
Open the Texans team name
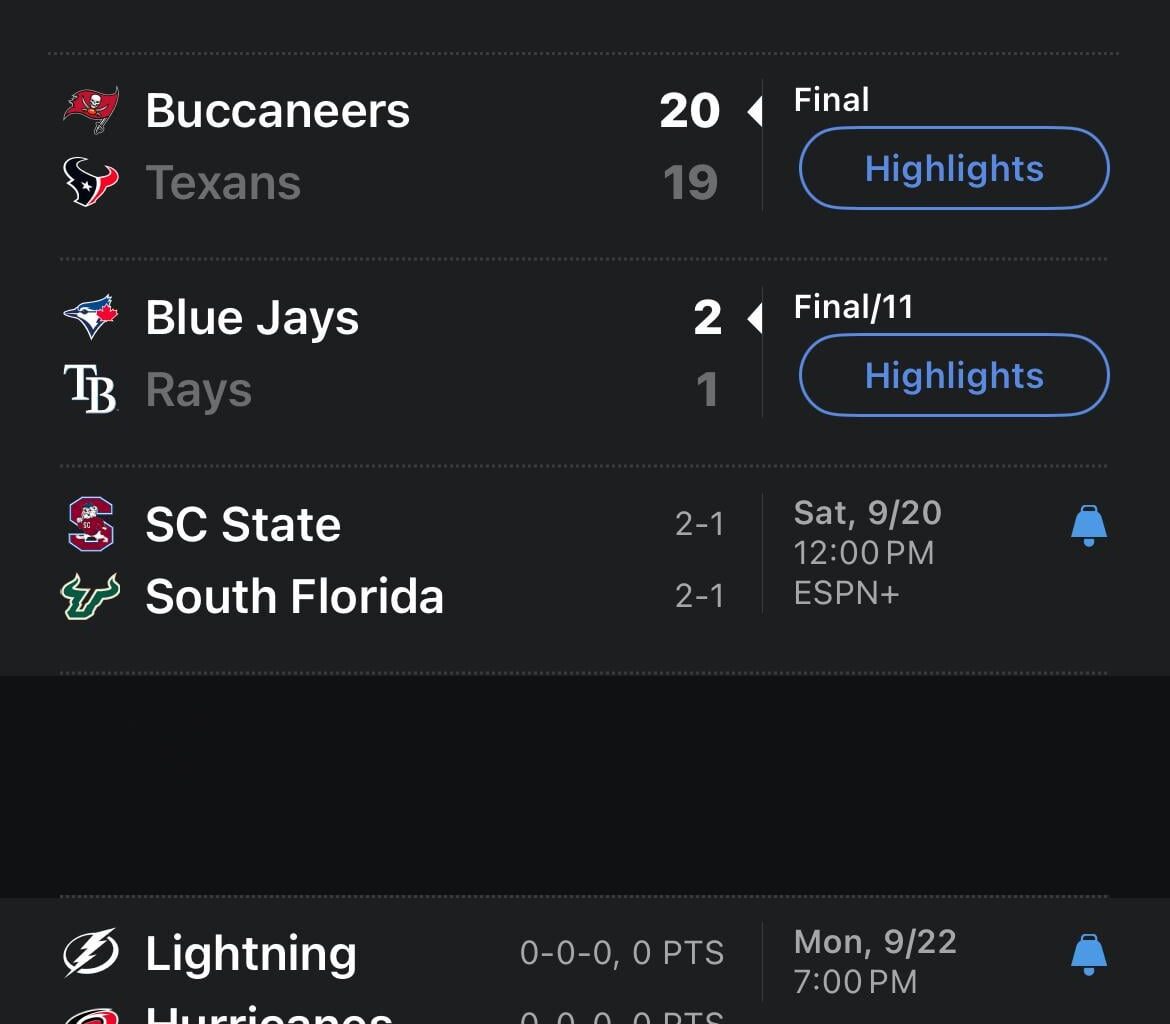[x=223, y=183]
